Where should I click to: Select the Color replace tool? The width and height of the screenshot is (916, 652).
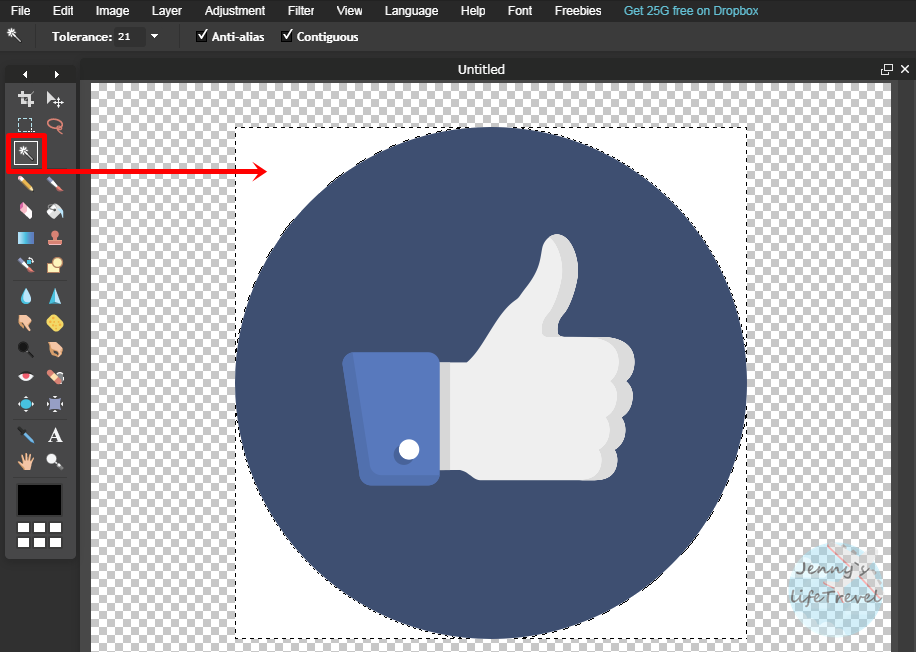point(25,265)
